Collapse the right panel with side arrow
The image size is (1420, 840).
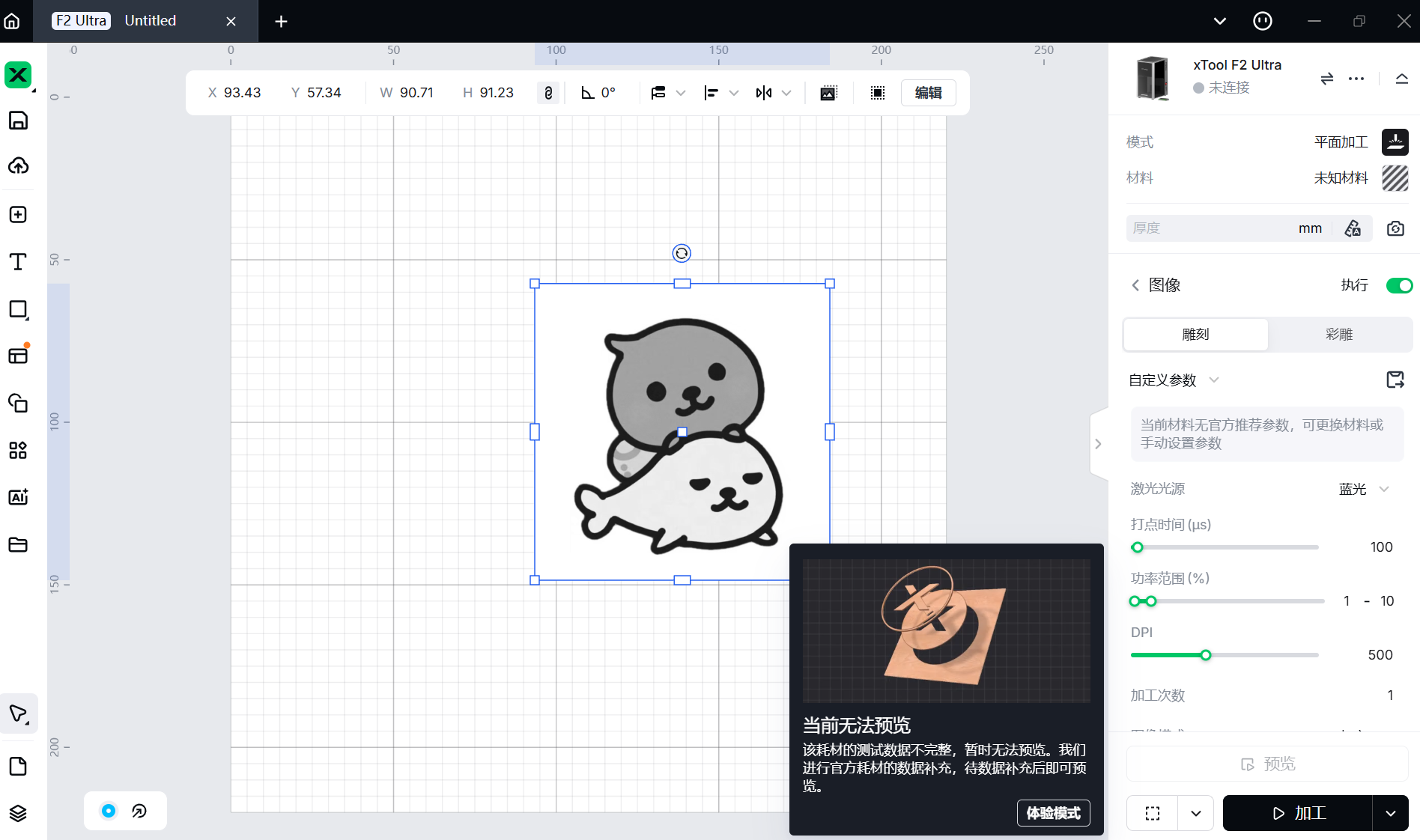point(1098,444)
